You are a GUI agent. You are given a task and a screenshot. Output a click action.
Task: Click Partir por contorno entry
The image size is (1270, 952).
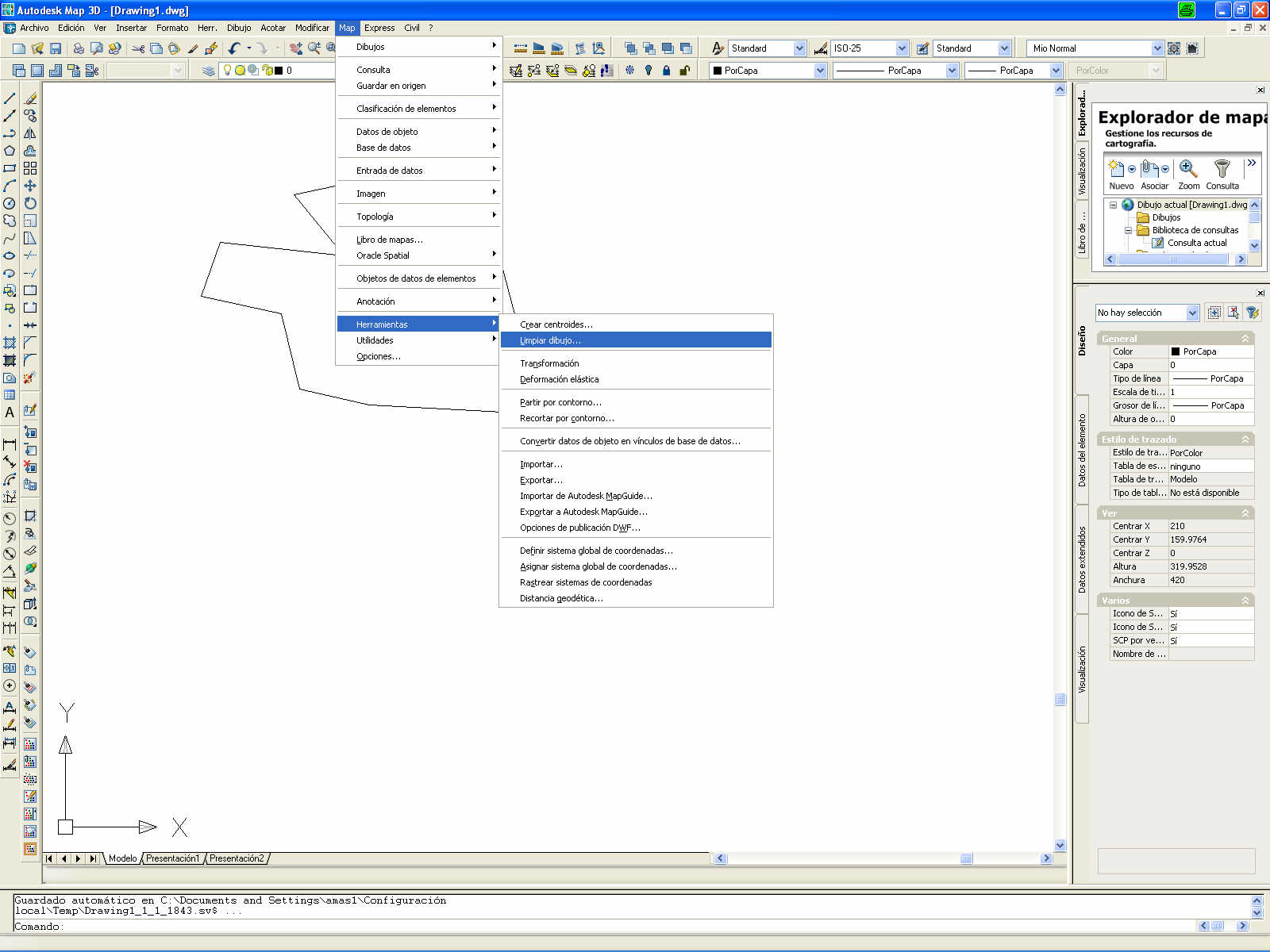pos(636,402)
